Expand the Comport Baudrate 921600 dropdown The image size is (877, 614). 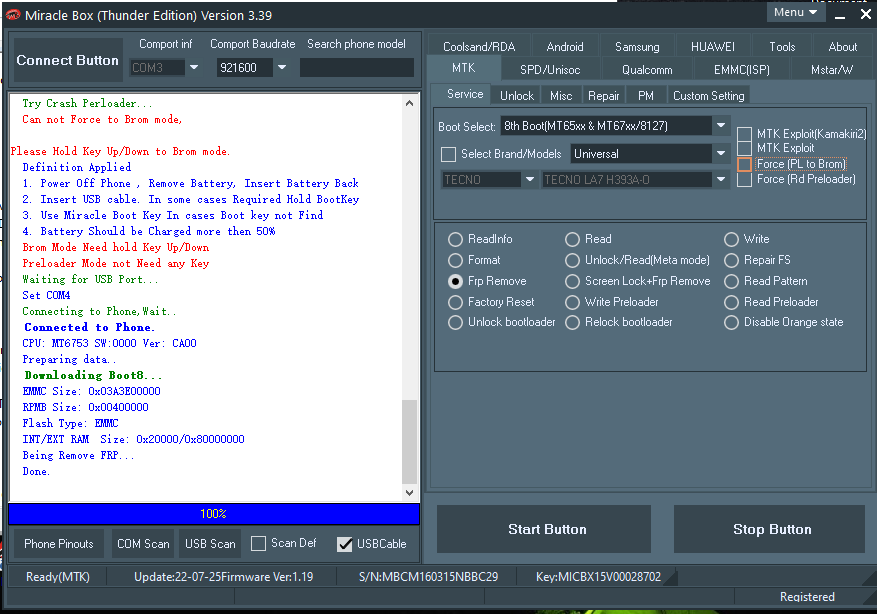(x=282, y=68)
